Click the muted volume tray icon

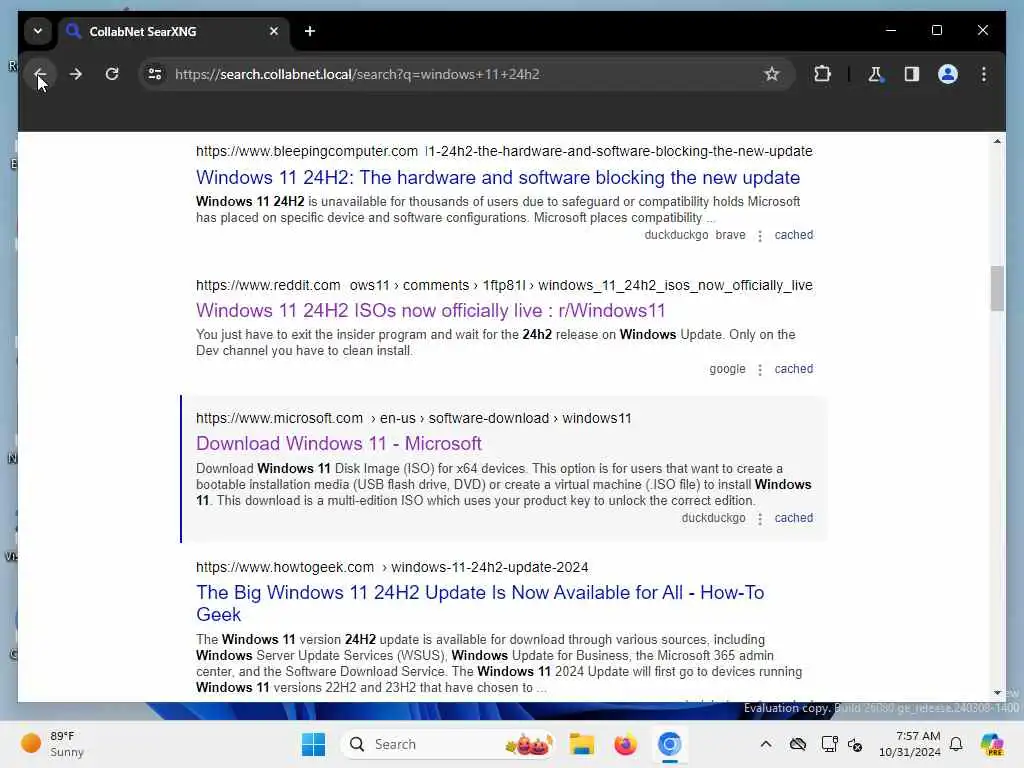(x=855, y=744)
